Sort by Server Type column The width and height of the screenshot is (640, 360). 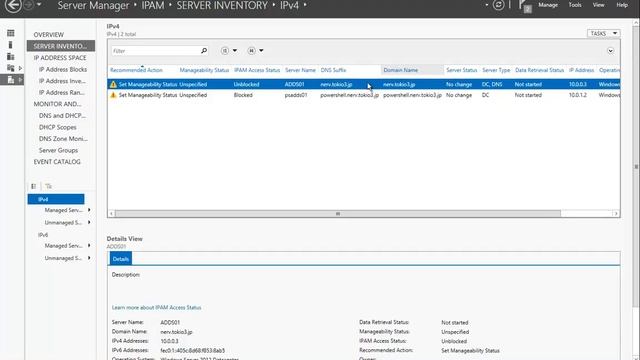(x=496, y=70)
